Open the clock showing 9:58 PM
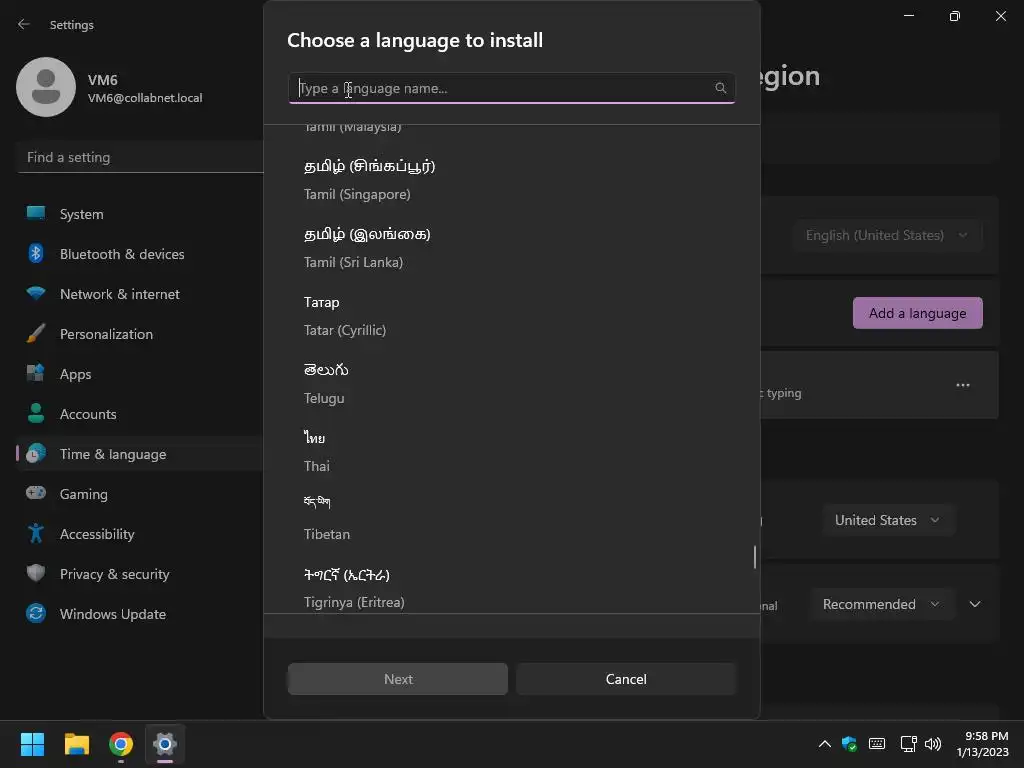 [982, 744]
